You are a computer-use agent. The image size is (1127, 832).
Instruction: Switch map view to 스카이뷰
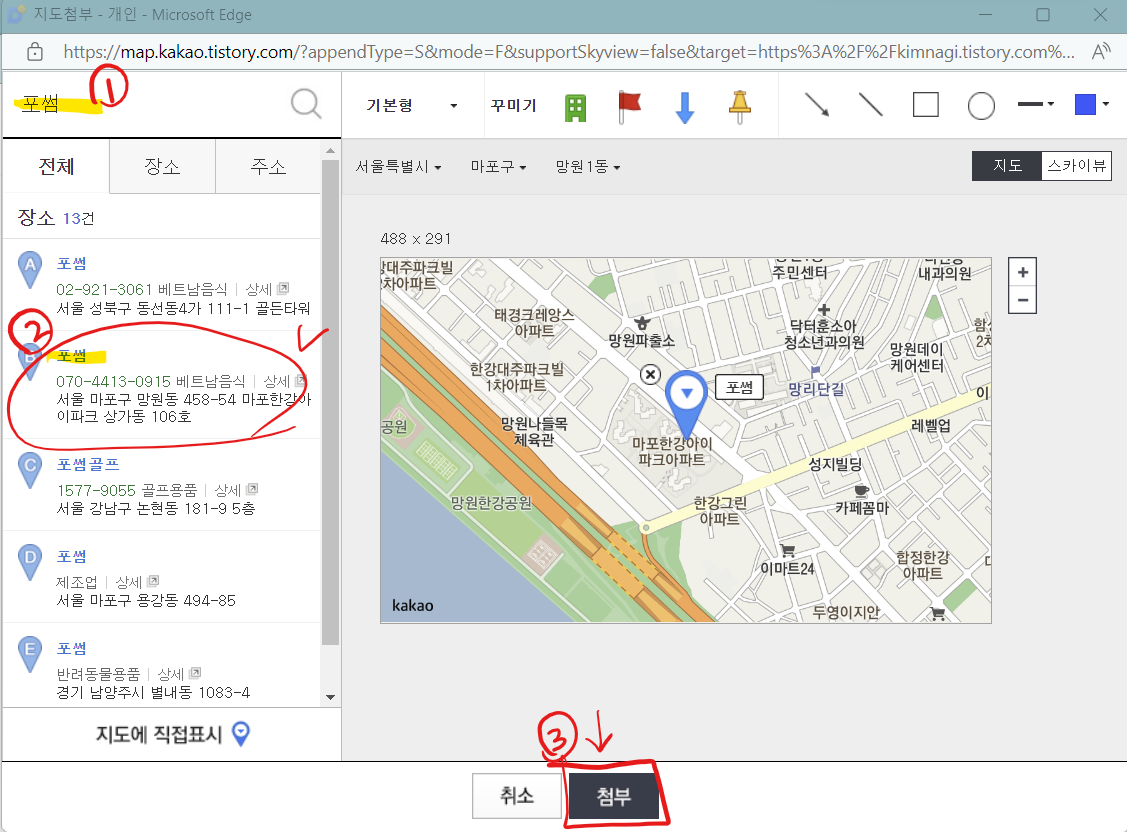pos(1076,166)
